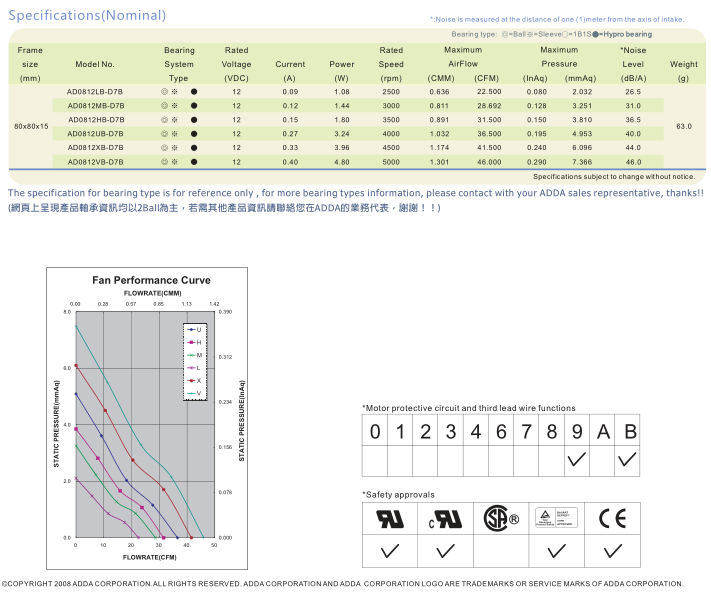711x593 pixels.
Task: Click the L series entry in chart legend
Action: (195, 368)
